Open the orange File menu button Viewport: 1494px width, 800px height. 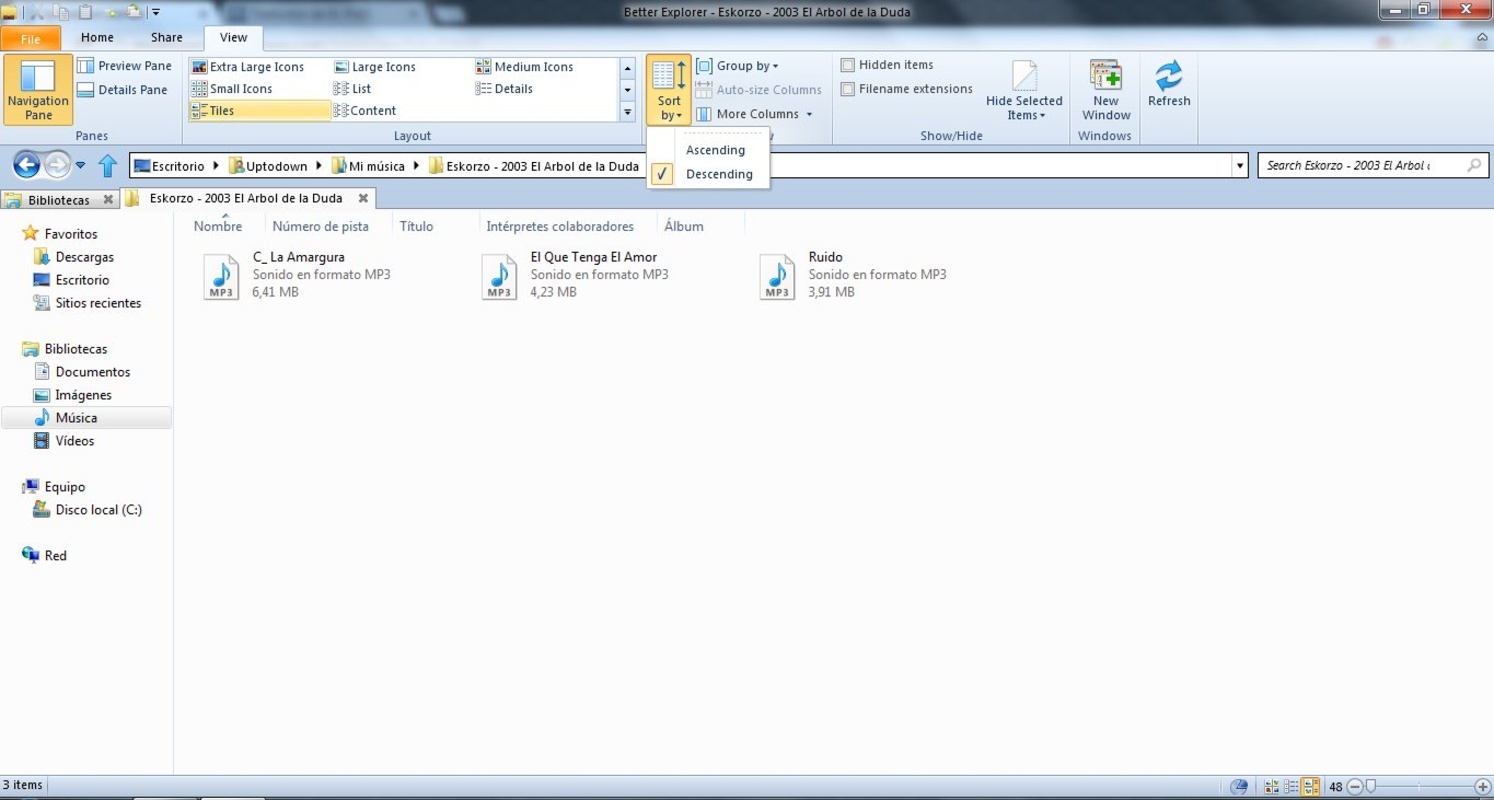click(x=30, y=39)
